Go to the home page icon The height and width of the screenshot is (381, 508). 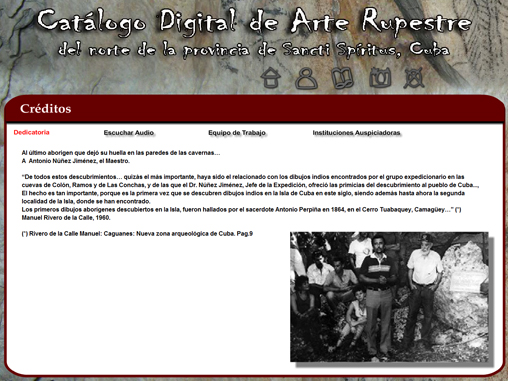coord(270,78)
